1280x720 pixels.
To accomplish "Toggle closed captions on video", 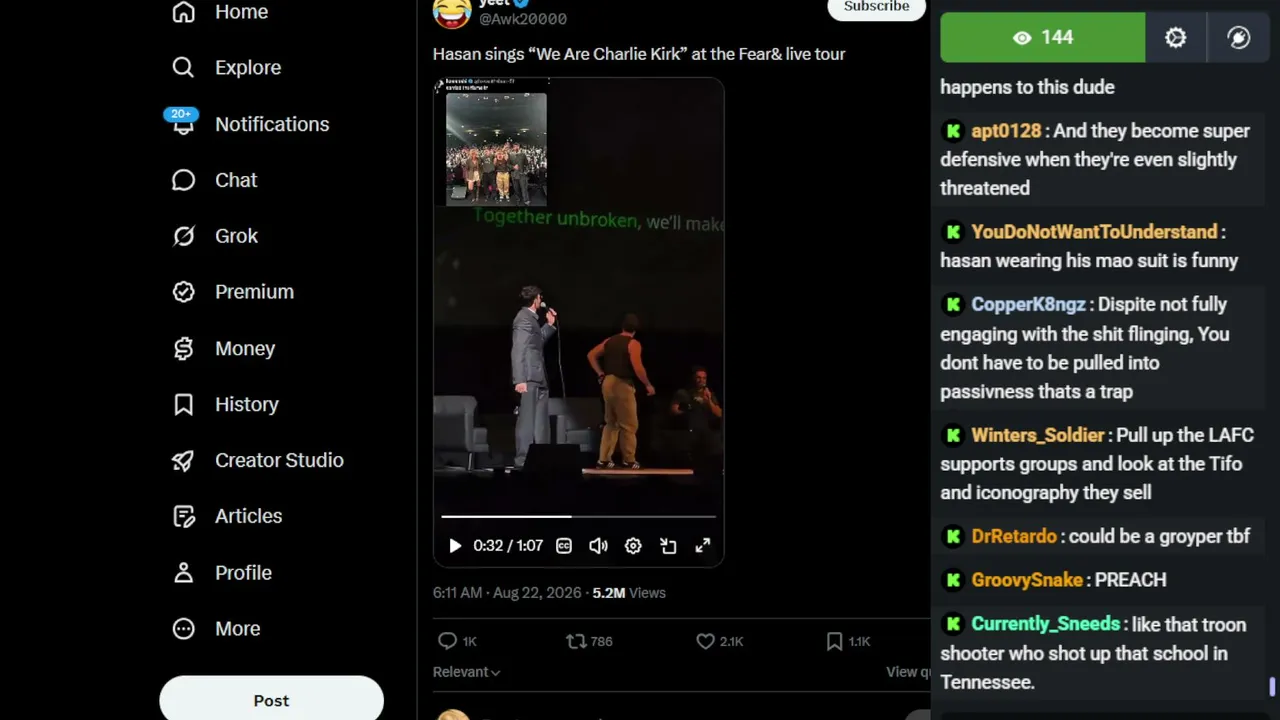I will click(564, 546).
